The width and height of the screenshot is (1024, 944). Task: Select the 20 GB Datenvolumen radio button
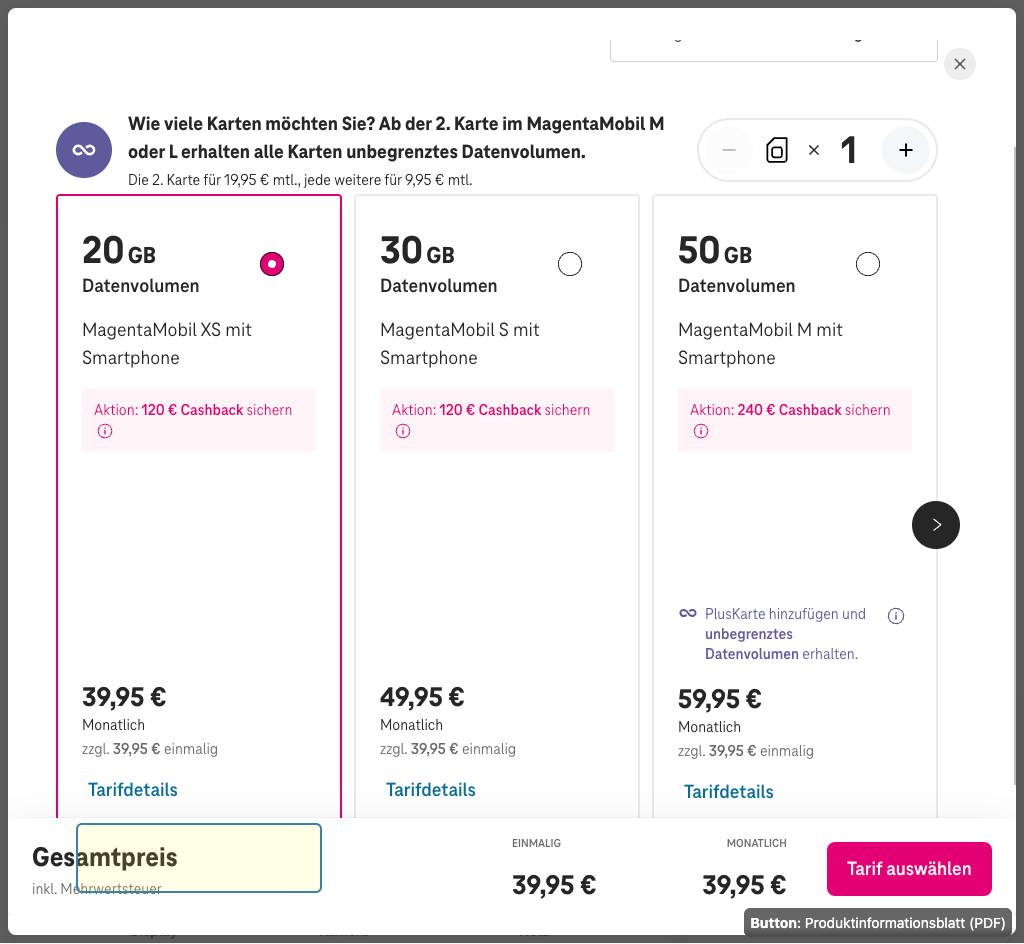point(271,263)
